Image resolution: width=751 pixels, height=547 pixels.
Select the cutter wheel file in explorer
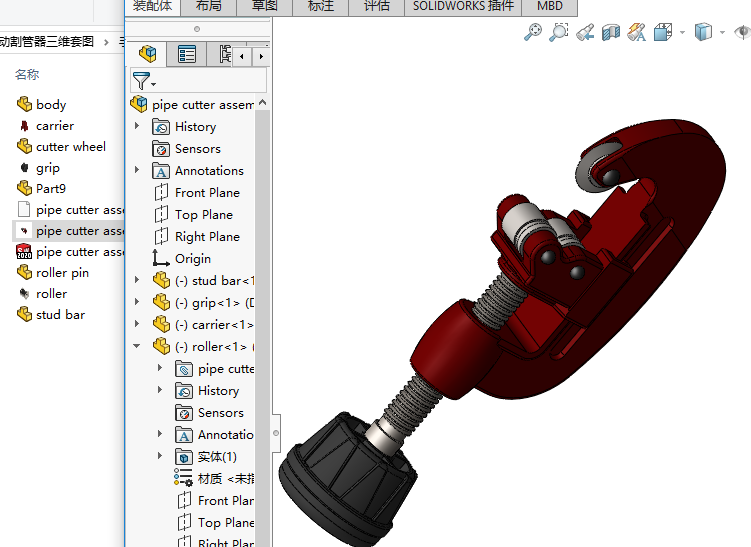click(70, 147)
